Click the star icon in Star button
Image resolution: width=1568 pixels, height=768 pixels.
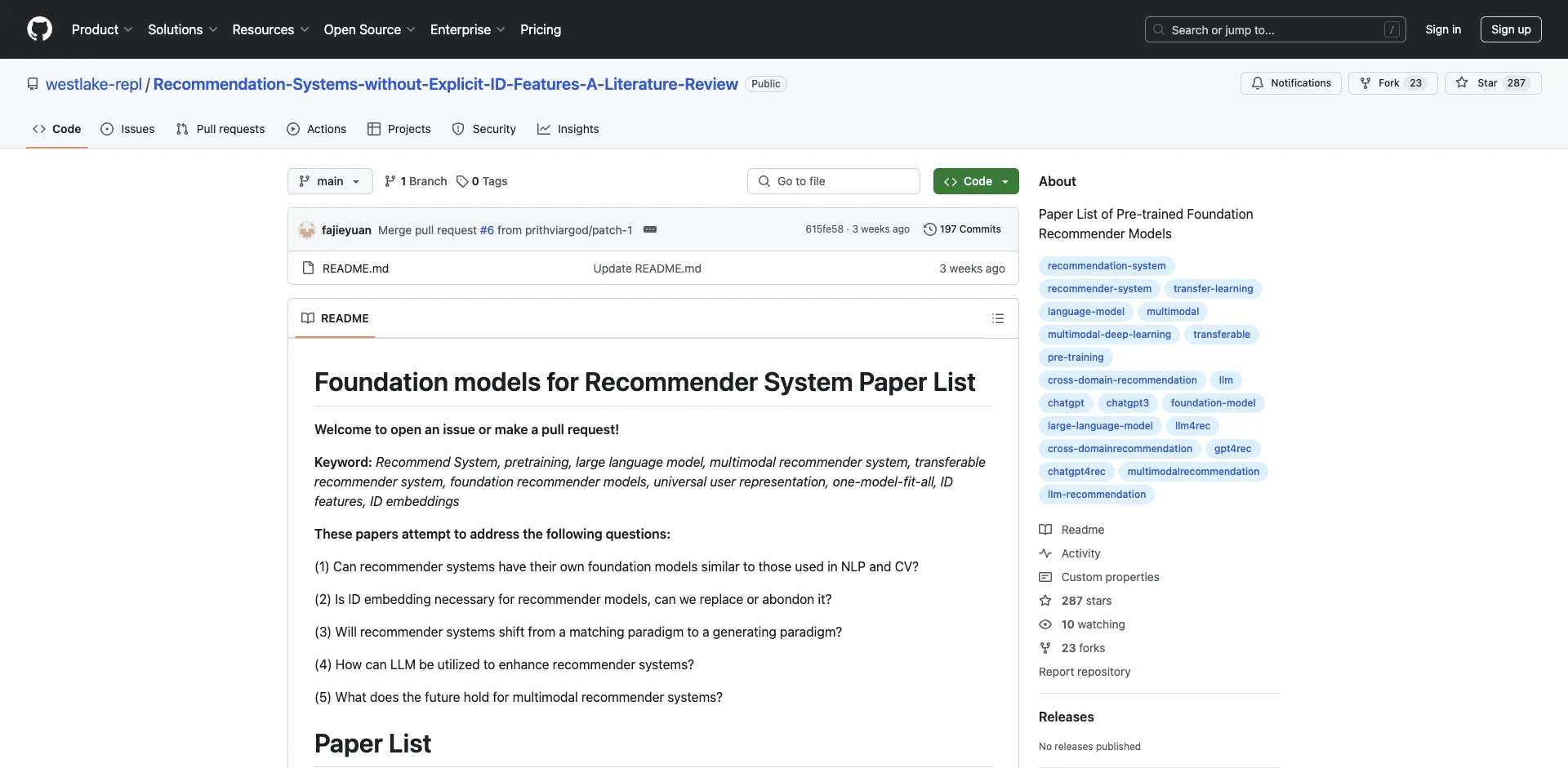[x=1462, y=83]
